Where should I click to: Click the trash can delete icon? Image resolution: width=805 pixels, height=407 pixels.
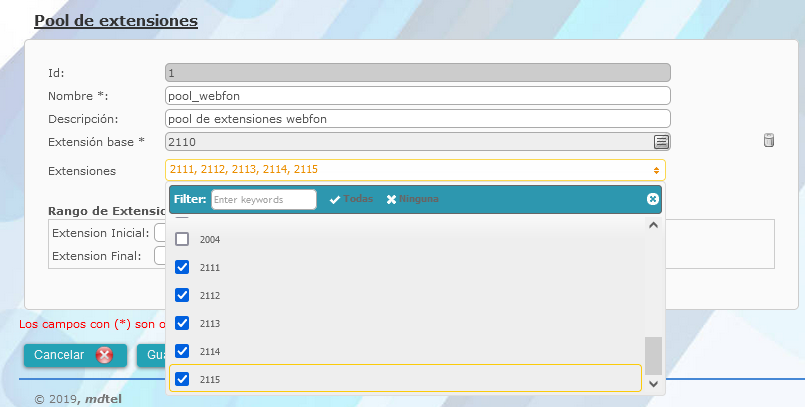pyautogui.click(x=769, y=141)
